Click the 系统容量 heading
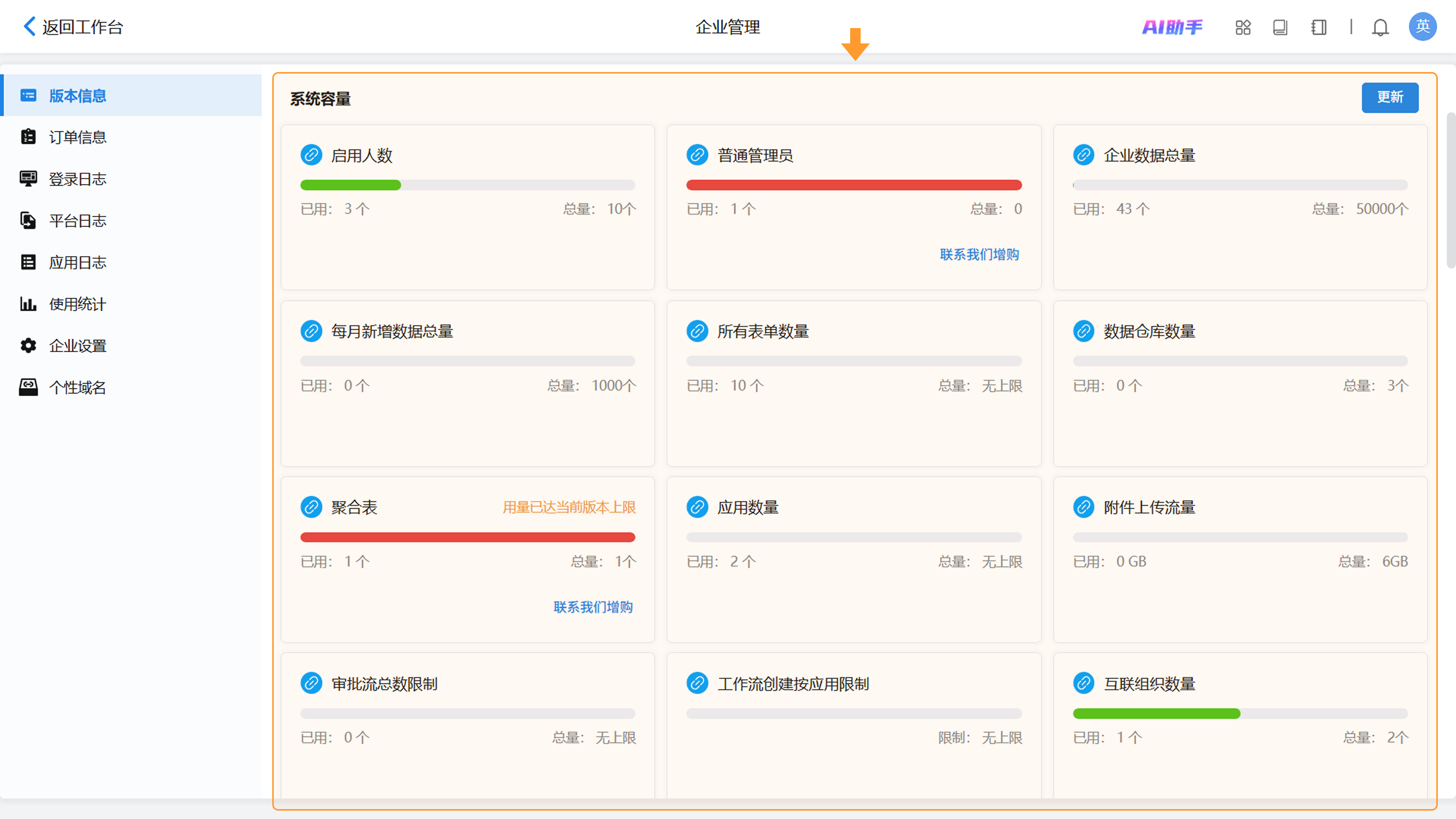 (320, 99)
